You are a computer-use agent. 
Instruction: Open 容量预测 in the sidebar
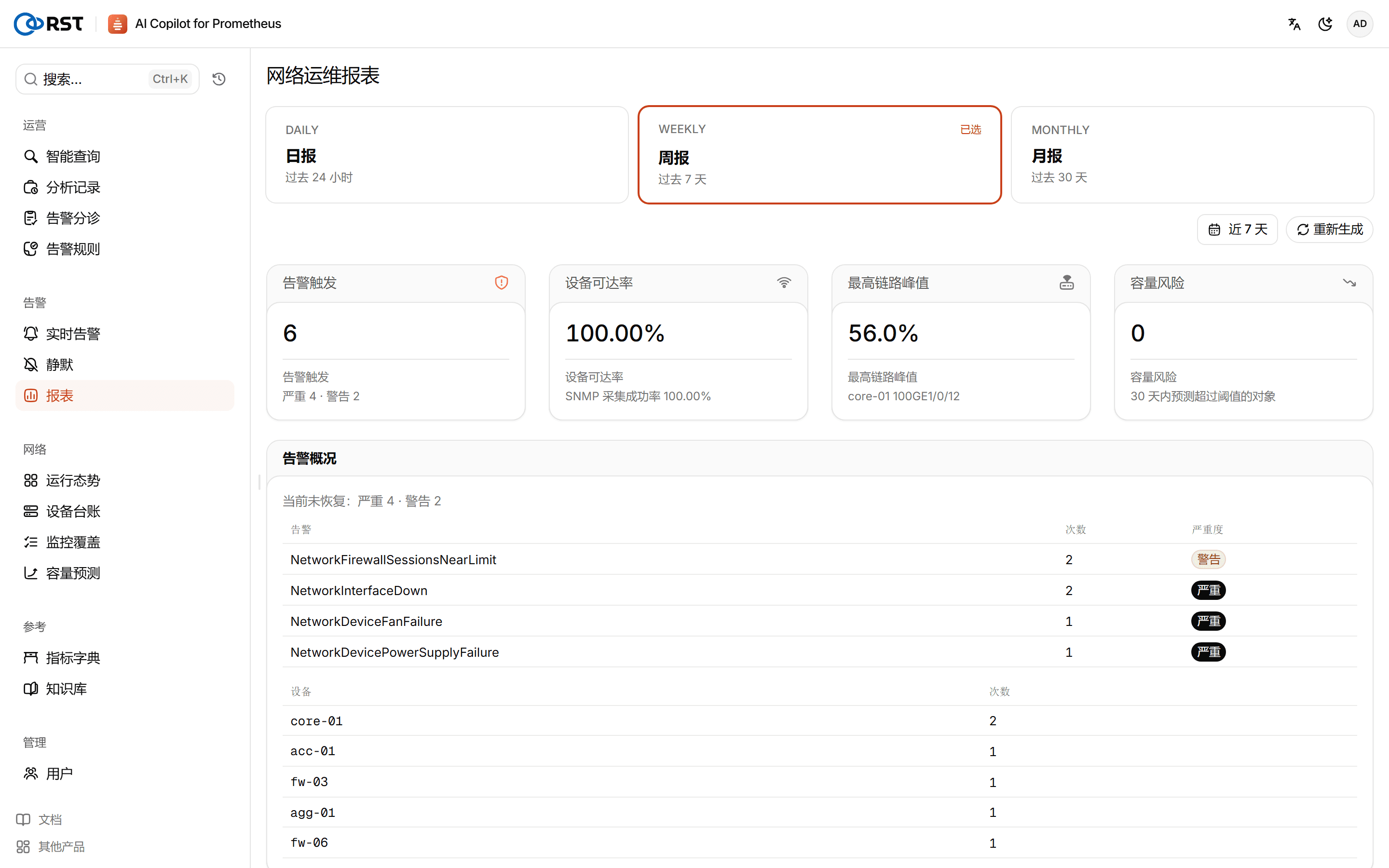124,573
